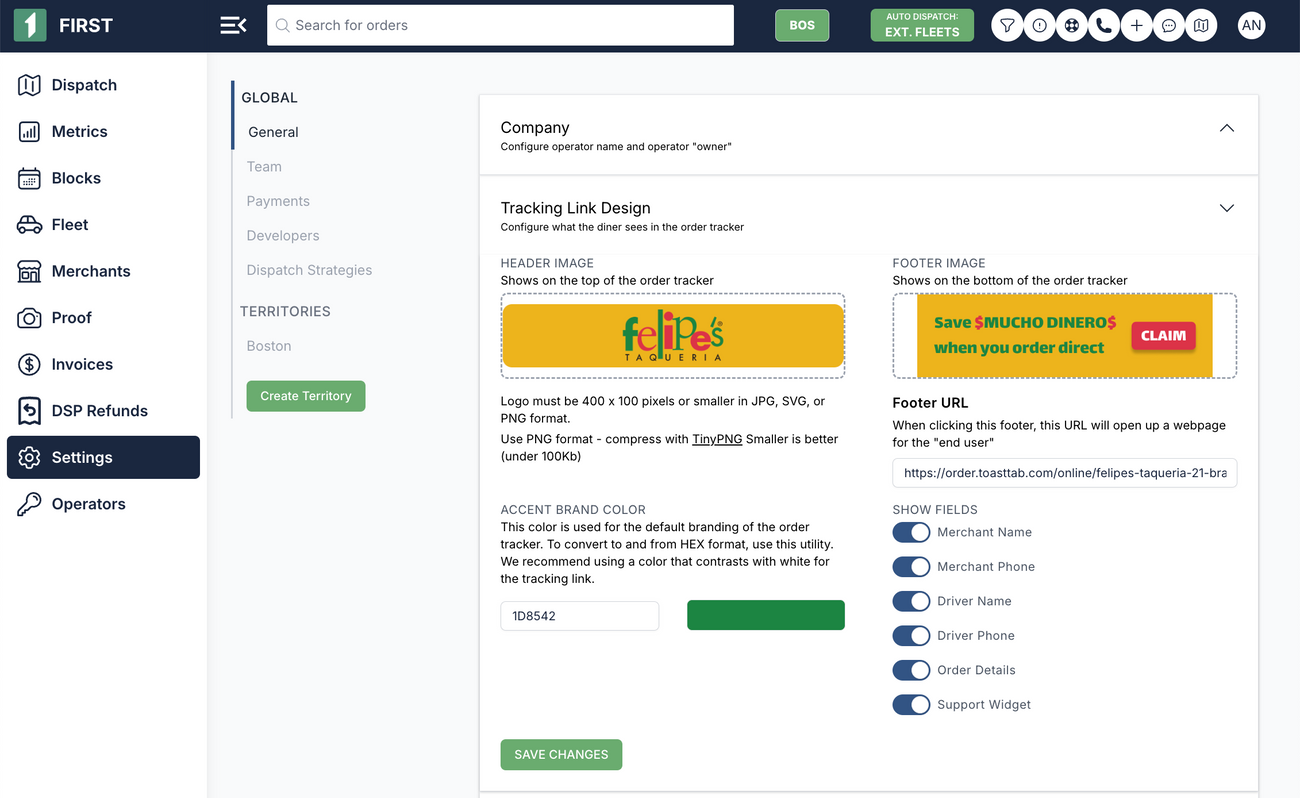The width and height of the screenshot is (1300, 798).
Task: Expand the Company section chevron
Action: tap(1227, 128)
